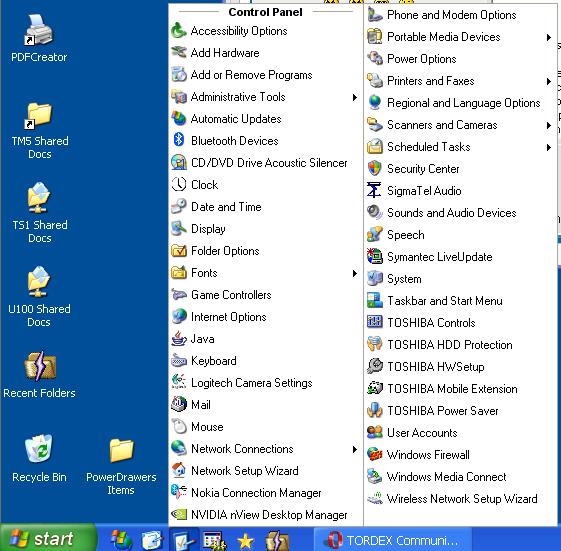This screenshot has width=561, height=551.
Task: Open Internet Options
Action: [265, 317]
